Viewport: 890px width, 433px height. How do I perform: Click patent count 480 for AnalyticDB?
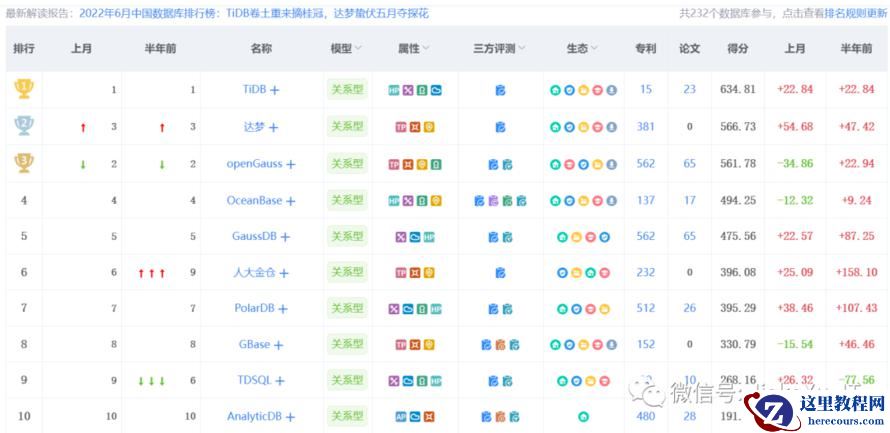(x=646, y=416)
